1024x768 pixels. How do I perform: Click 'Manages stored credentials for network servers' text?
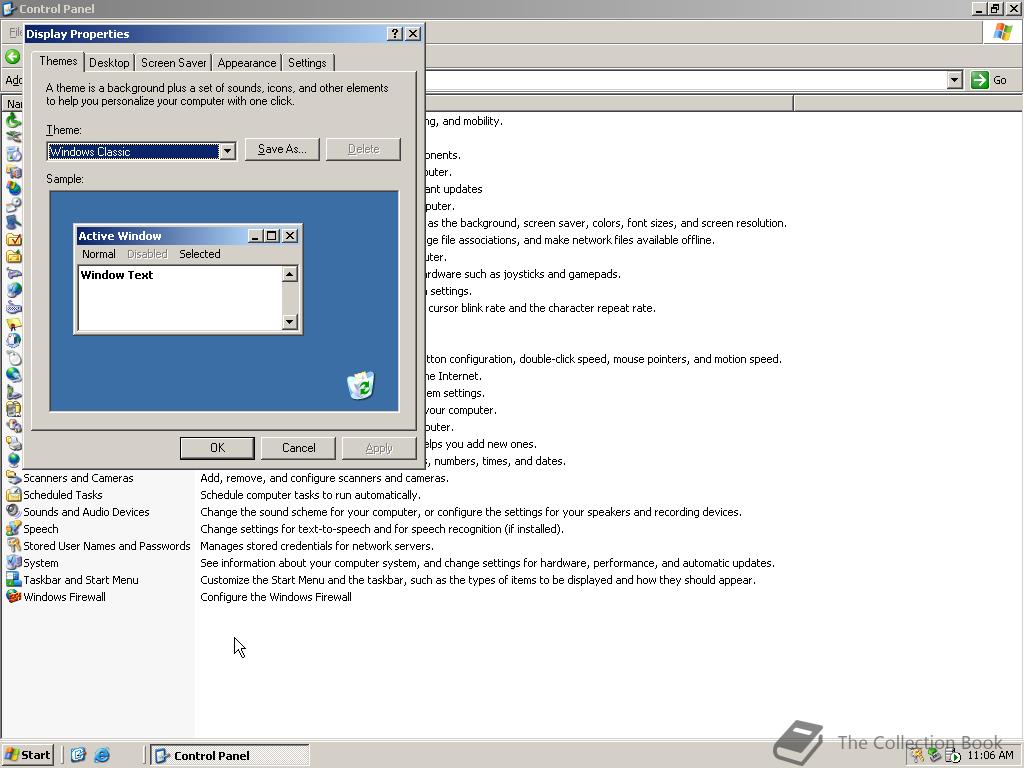point(317,546)
